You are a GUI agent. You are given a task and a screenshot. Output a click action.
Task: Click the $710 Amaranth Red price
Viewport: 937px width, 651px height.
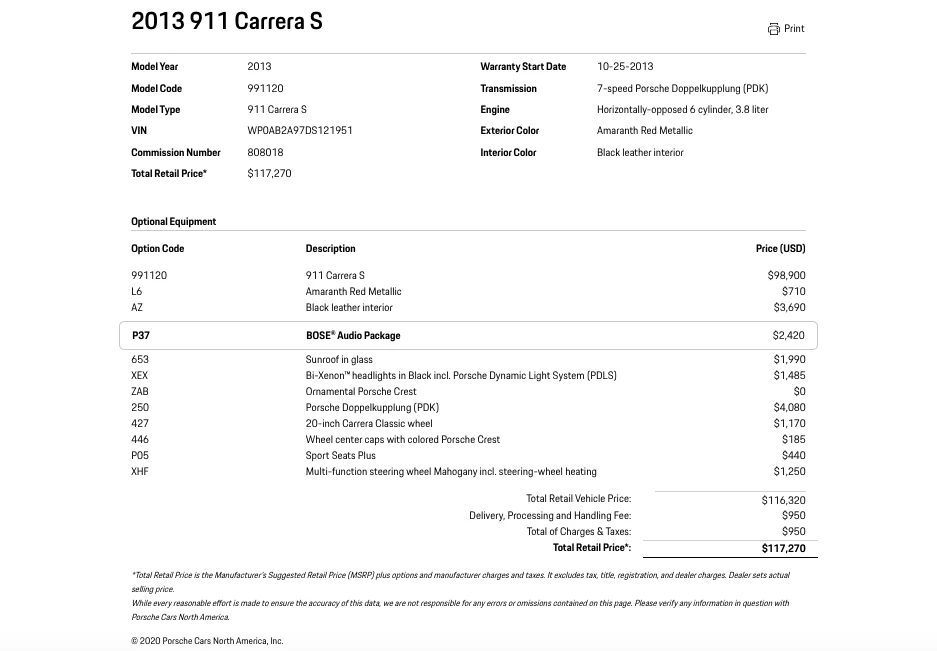pyautogui.click(x=794, y=292)
